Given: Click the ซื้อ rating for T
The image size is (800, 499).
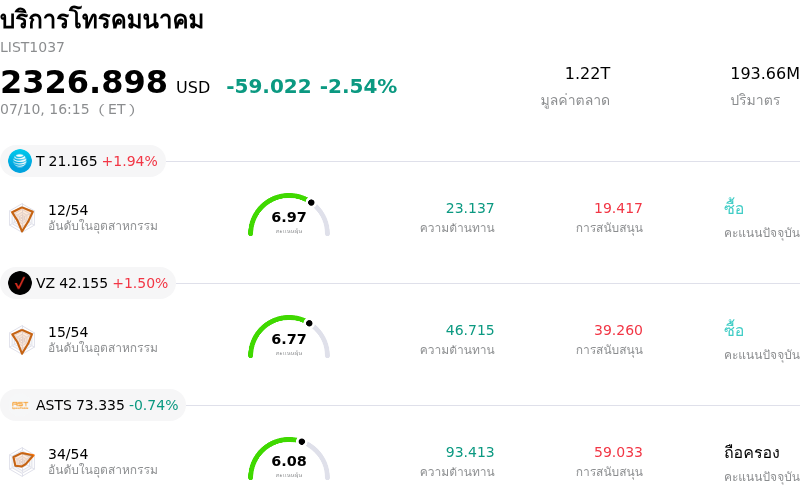Looking at the screenshot, I should tap(734, 207).
